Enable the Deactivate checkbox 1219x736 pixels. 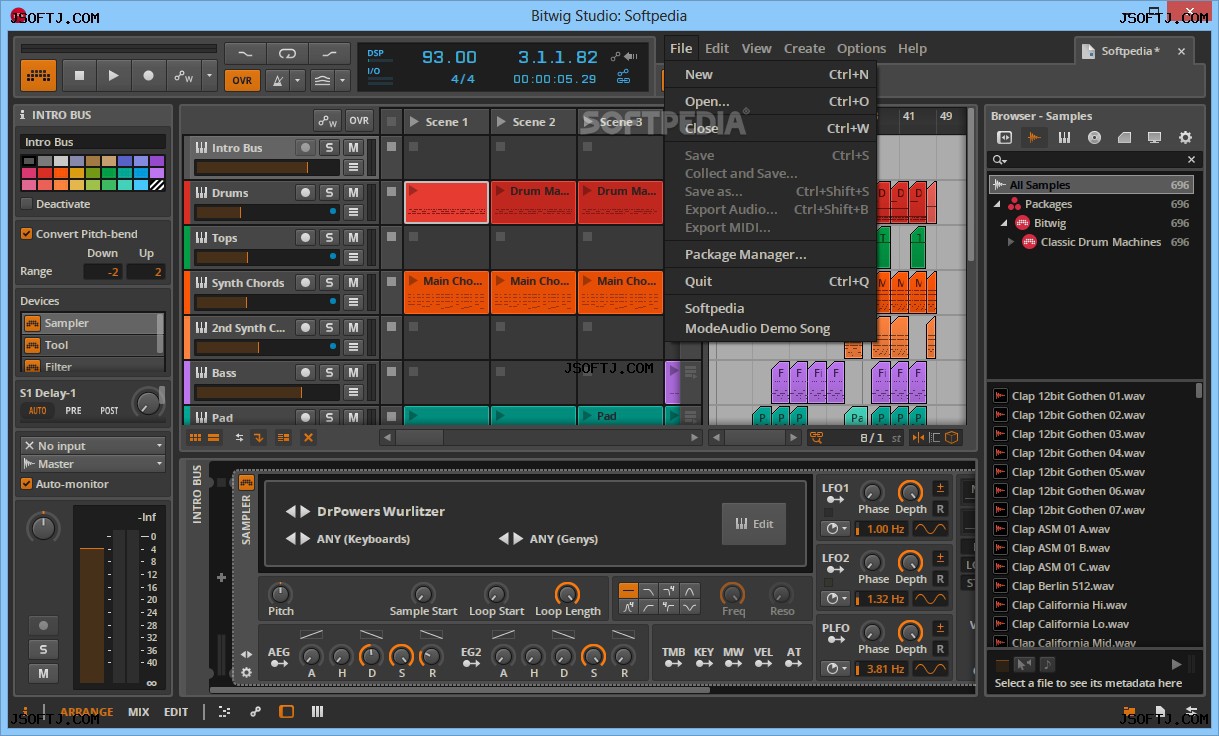(27, 203)
